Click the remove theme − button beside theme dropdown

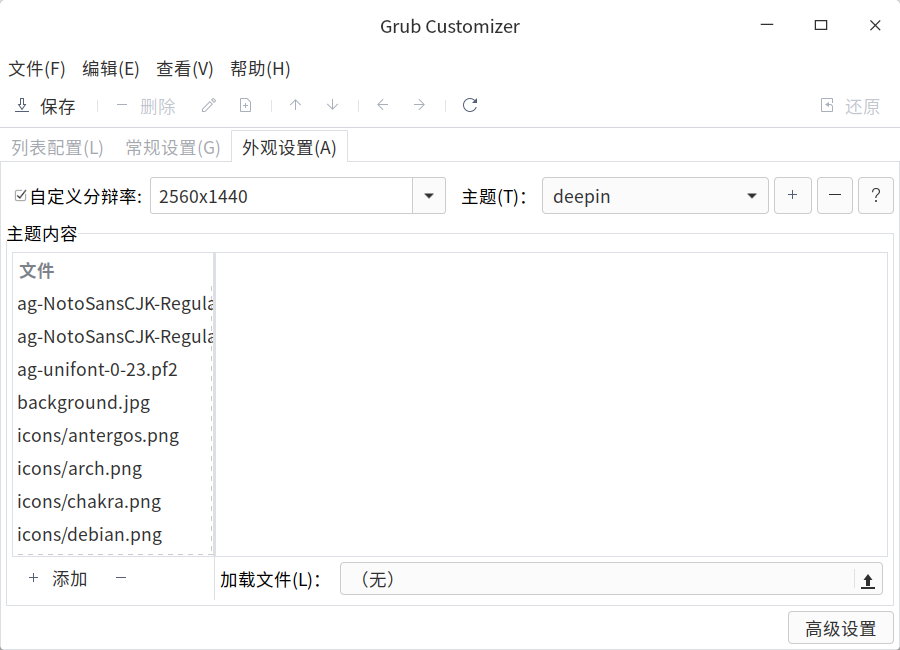coord(835,195)
